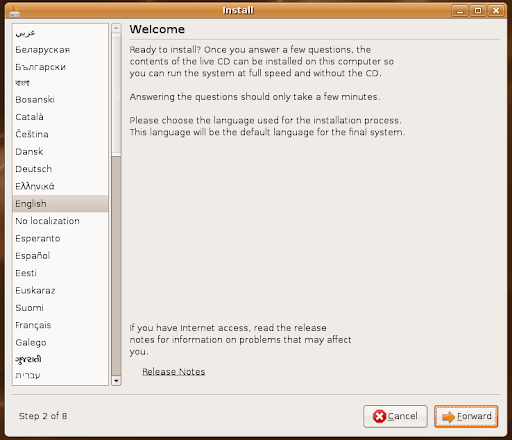
Task: Click the language list scroll-up arrow
Action: (116, 28)
